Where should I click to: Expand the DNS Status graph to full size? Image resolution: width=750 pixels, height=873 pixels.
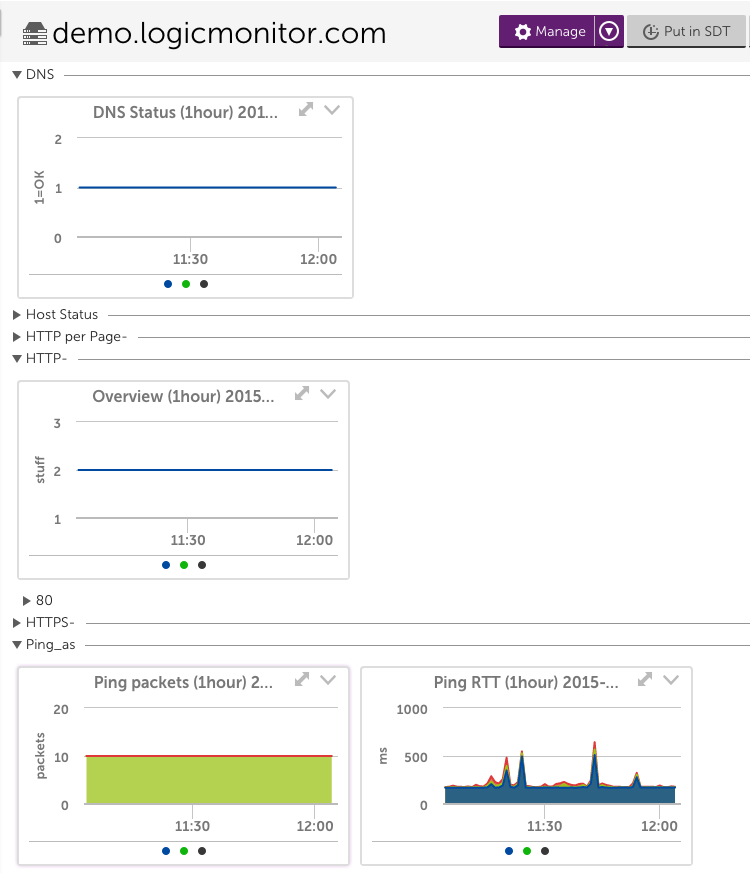coord(308,111)
